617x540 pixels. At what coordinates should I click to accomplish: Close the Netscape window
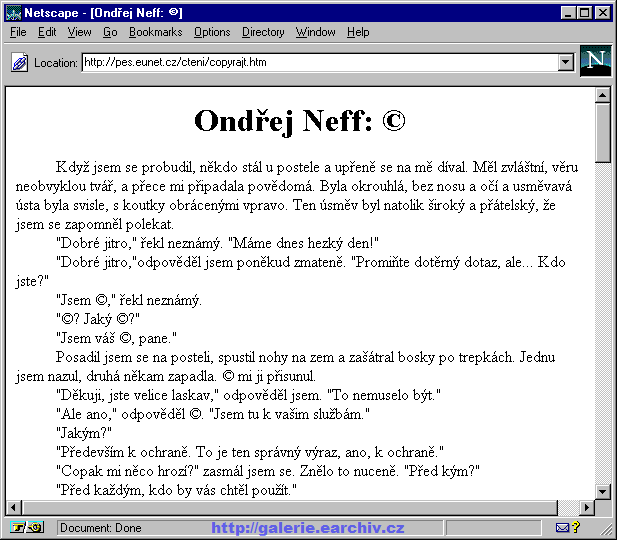603,13
